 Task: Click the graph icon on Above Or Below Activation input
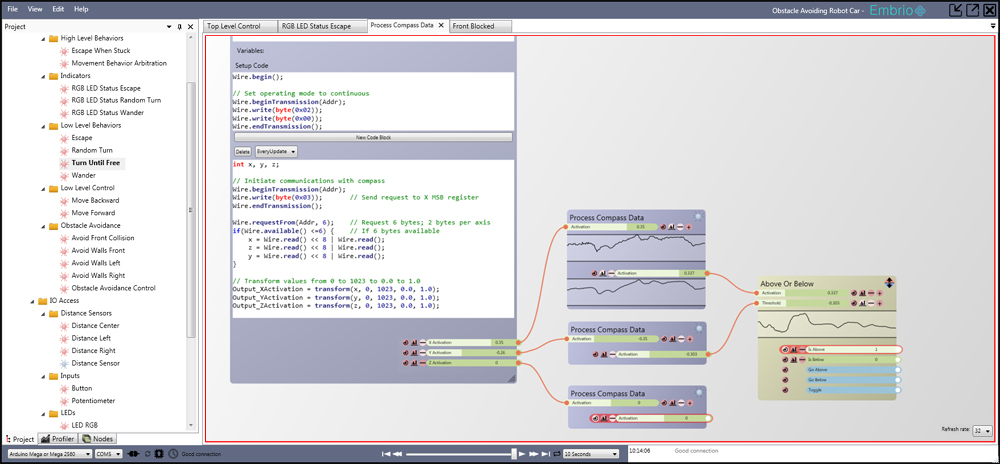coord(862,293)
